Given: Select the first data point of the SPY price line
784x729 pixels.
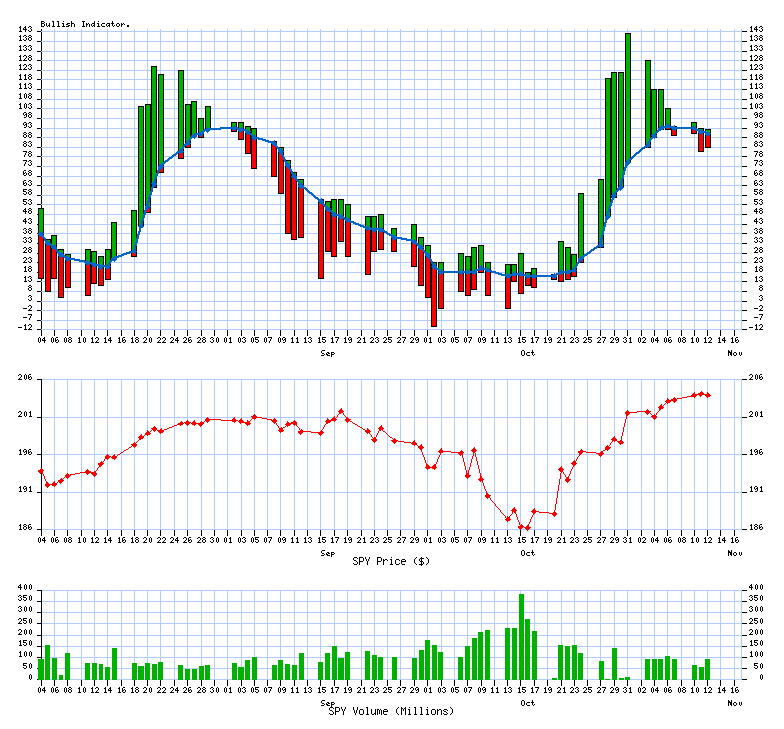Looking at the screenshot, I should (41, 471).
